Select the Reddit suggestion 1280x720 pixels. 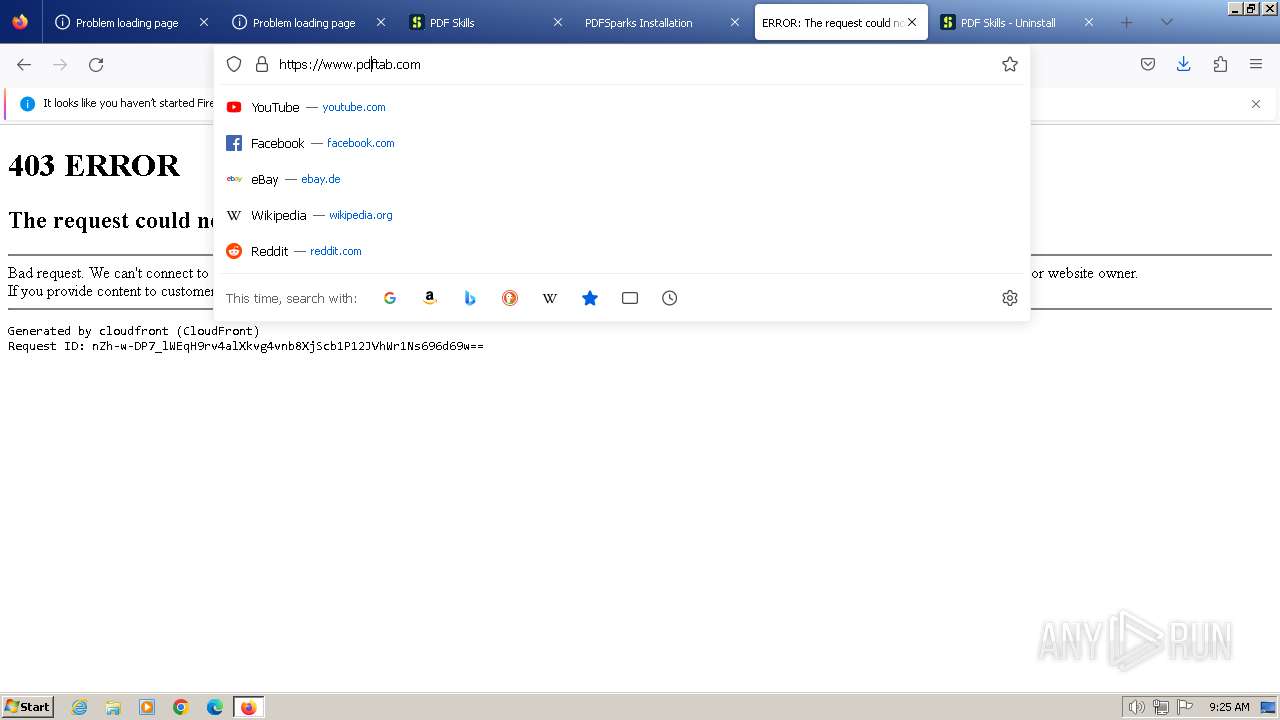[622, 251]
